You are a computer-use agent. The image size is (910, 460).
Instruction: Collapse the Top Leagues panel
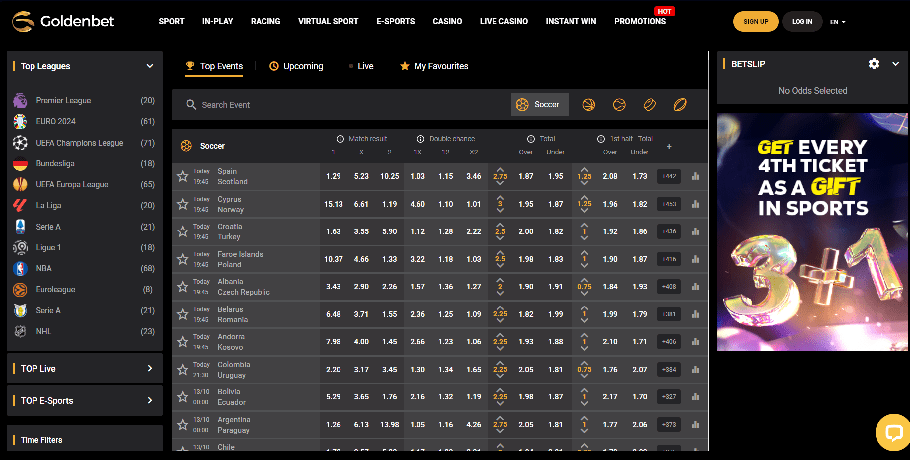[150, 66]
